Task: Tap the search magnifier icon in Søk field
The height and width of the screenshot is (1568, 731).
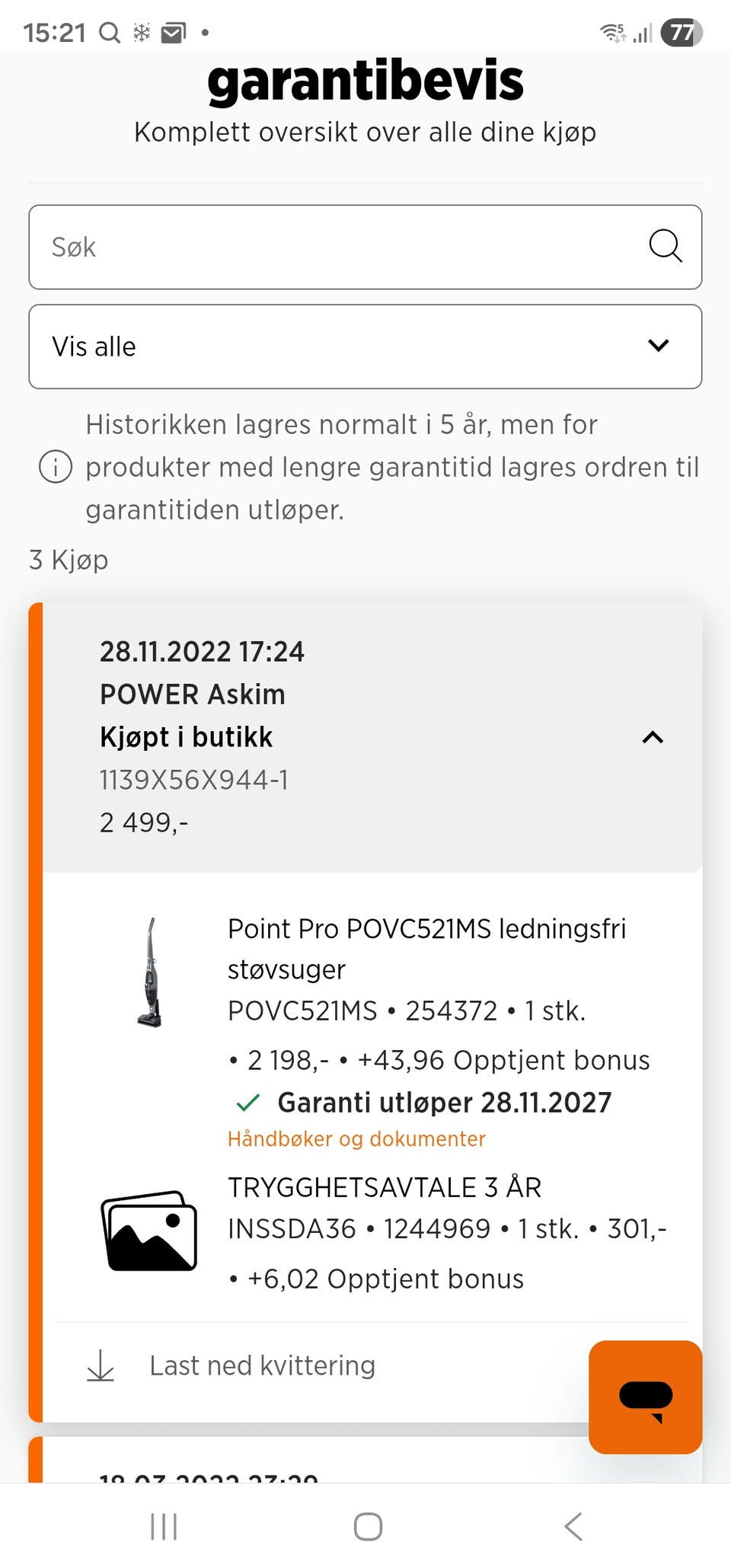Action: (x=665, y=247)
